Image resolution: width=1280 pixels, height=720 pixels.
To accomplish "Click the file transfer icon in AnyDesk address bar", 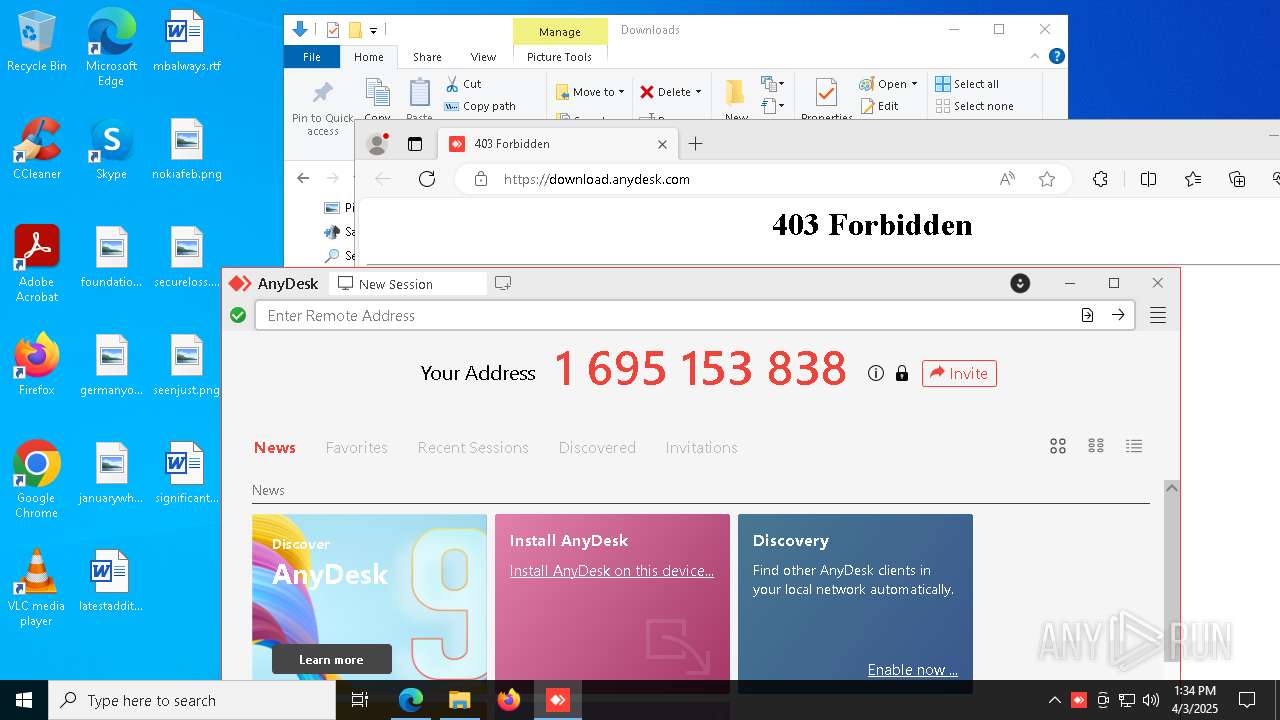I will (1087, 315).
